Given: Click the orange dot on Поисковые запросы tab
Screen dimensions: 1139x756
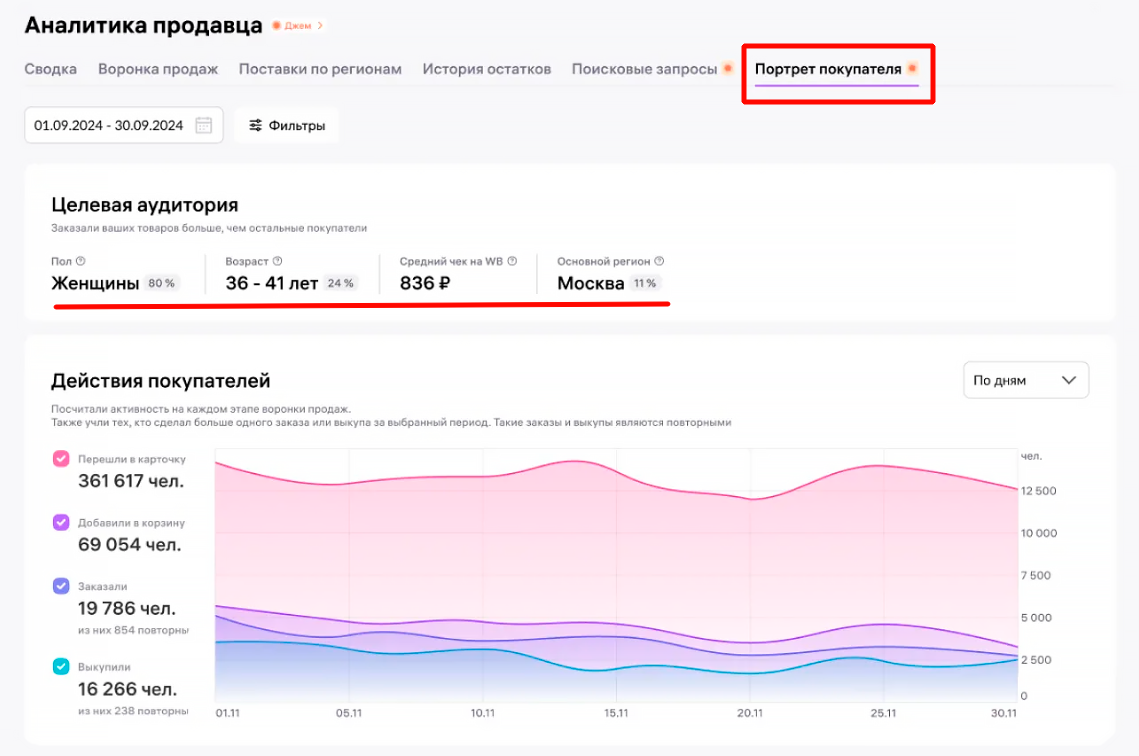Looking at the screenshot, I should coord(728,69).
